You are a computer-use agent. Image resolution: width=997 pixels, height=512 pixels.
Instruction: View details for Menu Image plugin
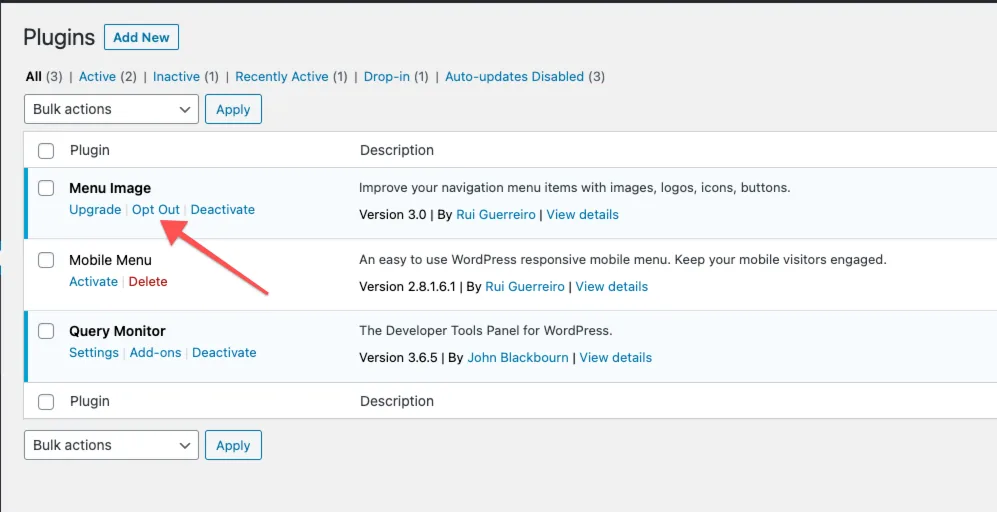pyautogui.click(x=582, y=215)
